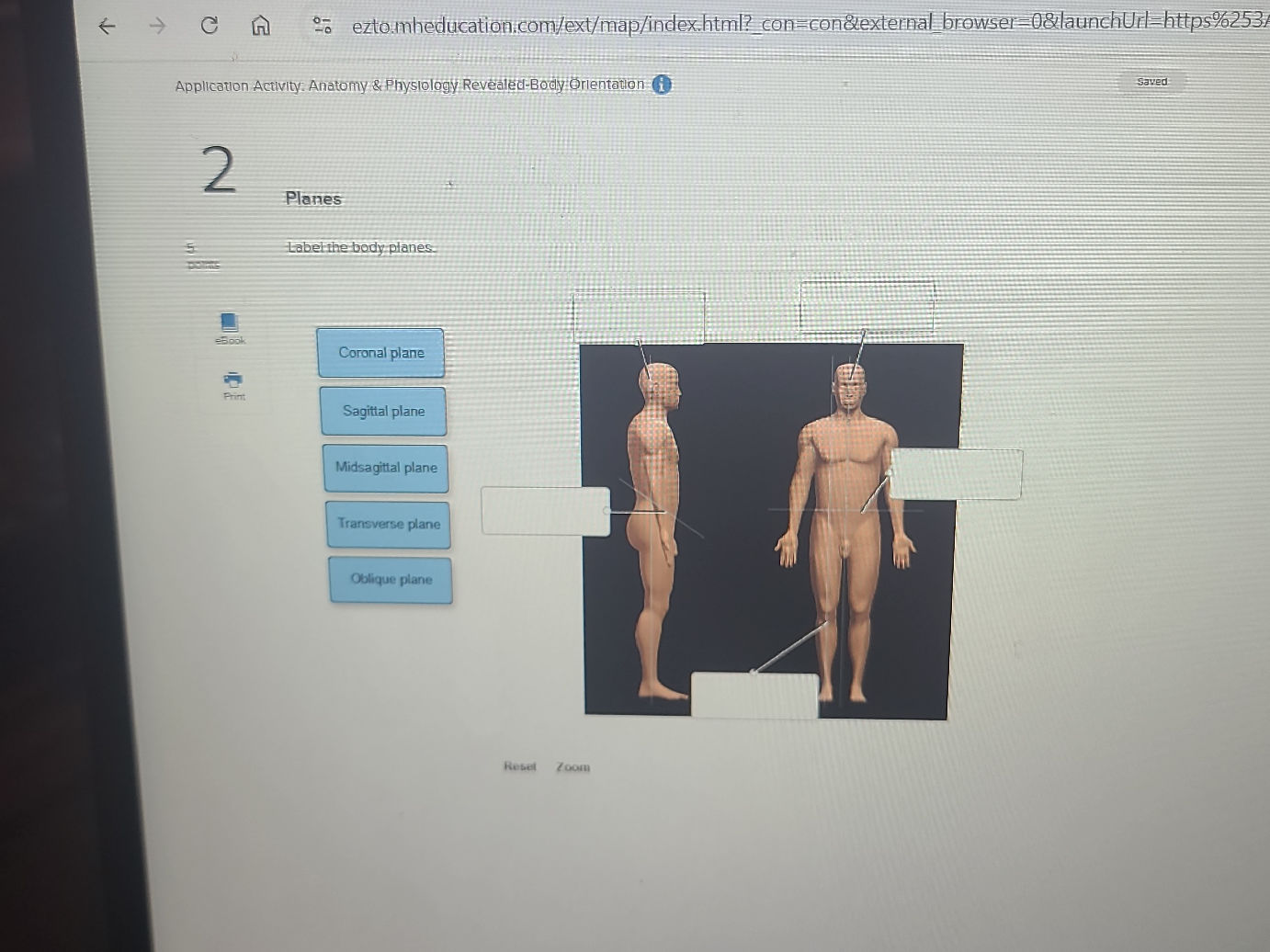Open site settings icon in address bar
The width and height of the screenshot is (1270, 952).
[322, 25]
